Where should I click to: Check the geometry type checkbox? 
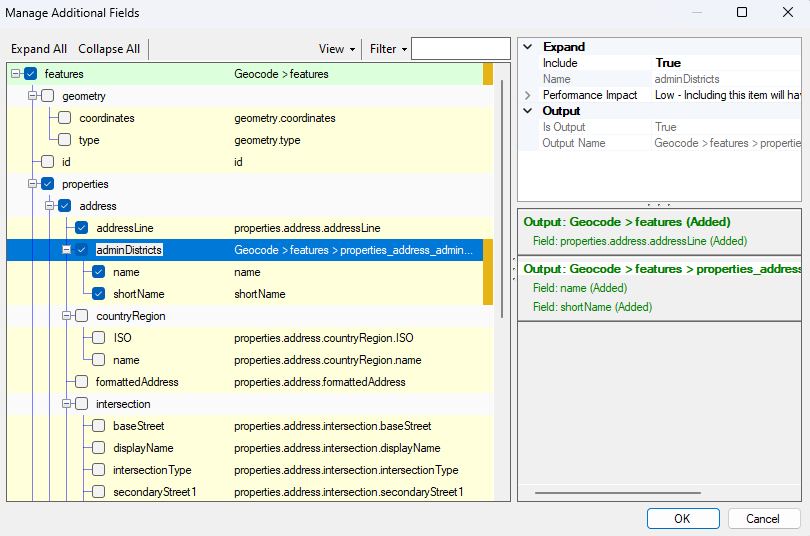click(65, 140)
